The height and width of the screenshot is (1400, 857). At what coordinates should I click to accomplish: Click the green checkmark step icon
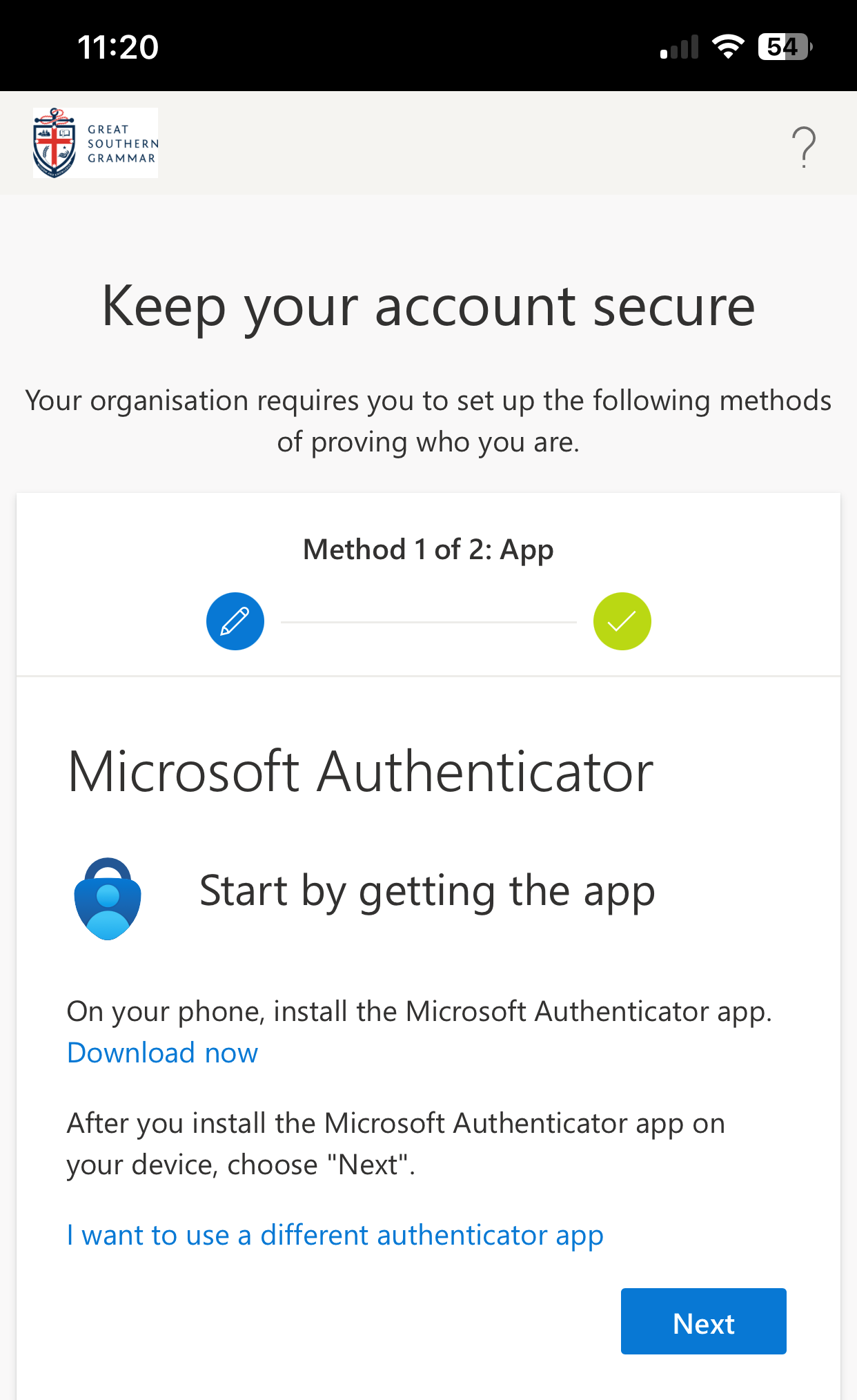(622, 621)
